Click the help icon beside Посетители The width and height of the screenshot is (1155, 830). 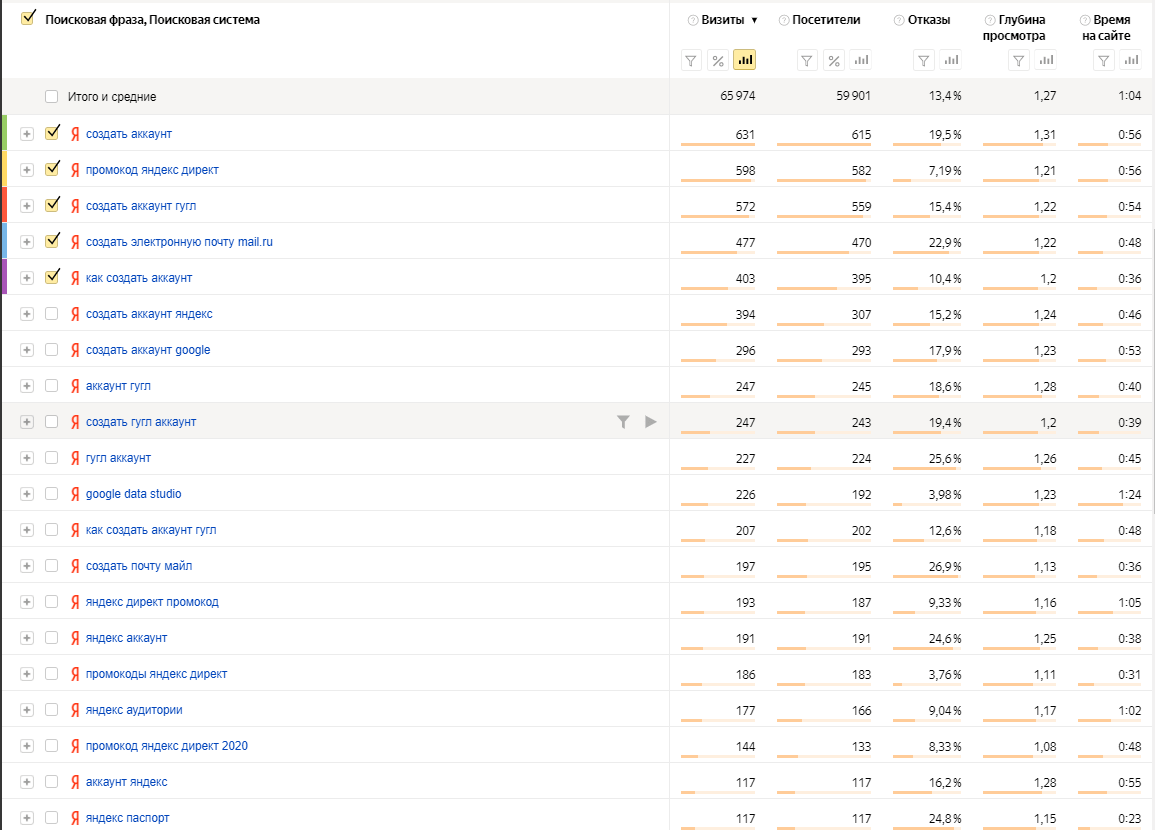coord(784,21)
